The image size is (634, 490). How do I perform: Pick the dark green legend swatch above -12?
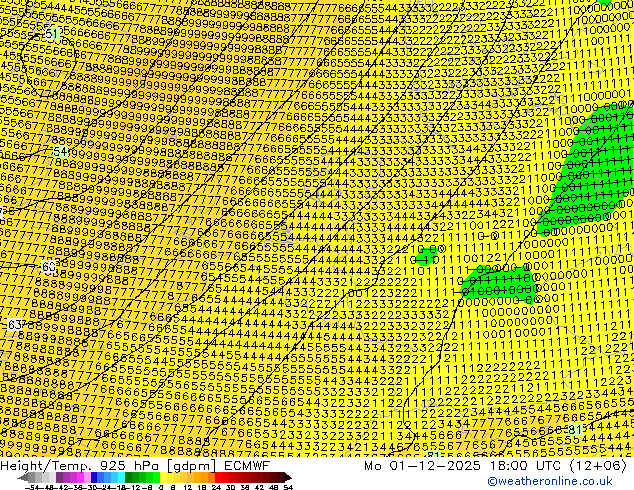tap(128, 477)
